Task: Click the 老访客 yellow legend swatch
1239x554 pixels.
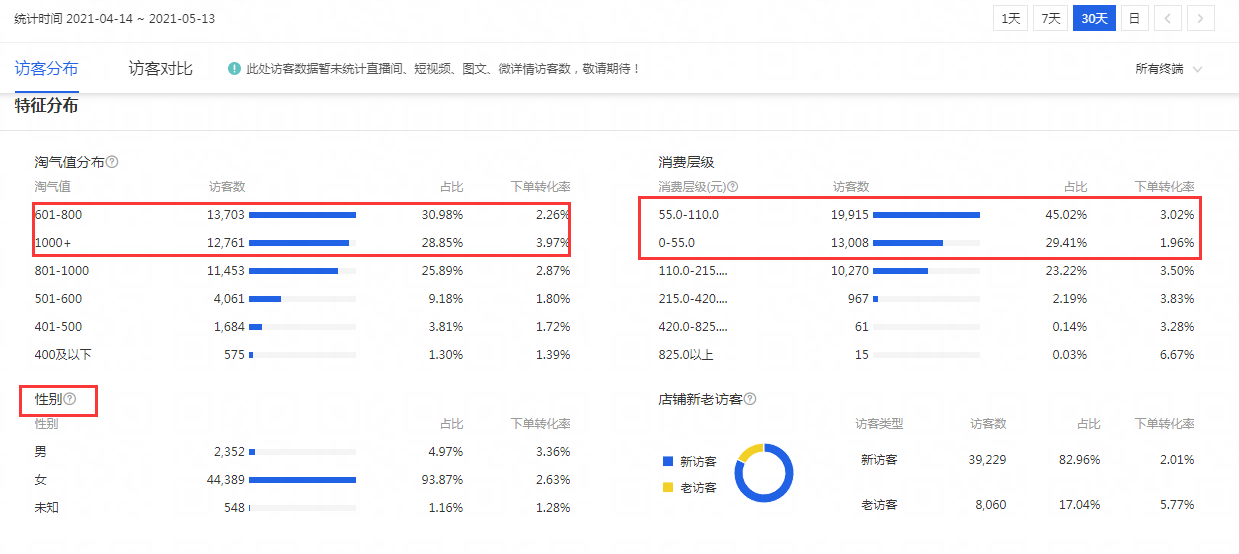Action: [x=667, y=488]
